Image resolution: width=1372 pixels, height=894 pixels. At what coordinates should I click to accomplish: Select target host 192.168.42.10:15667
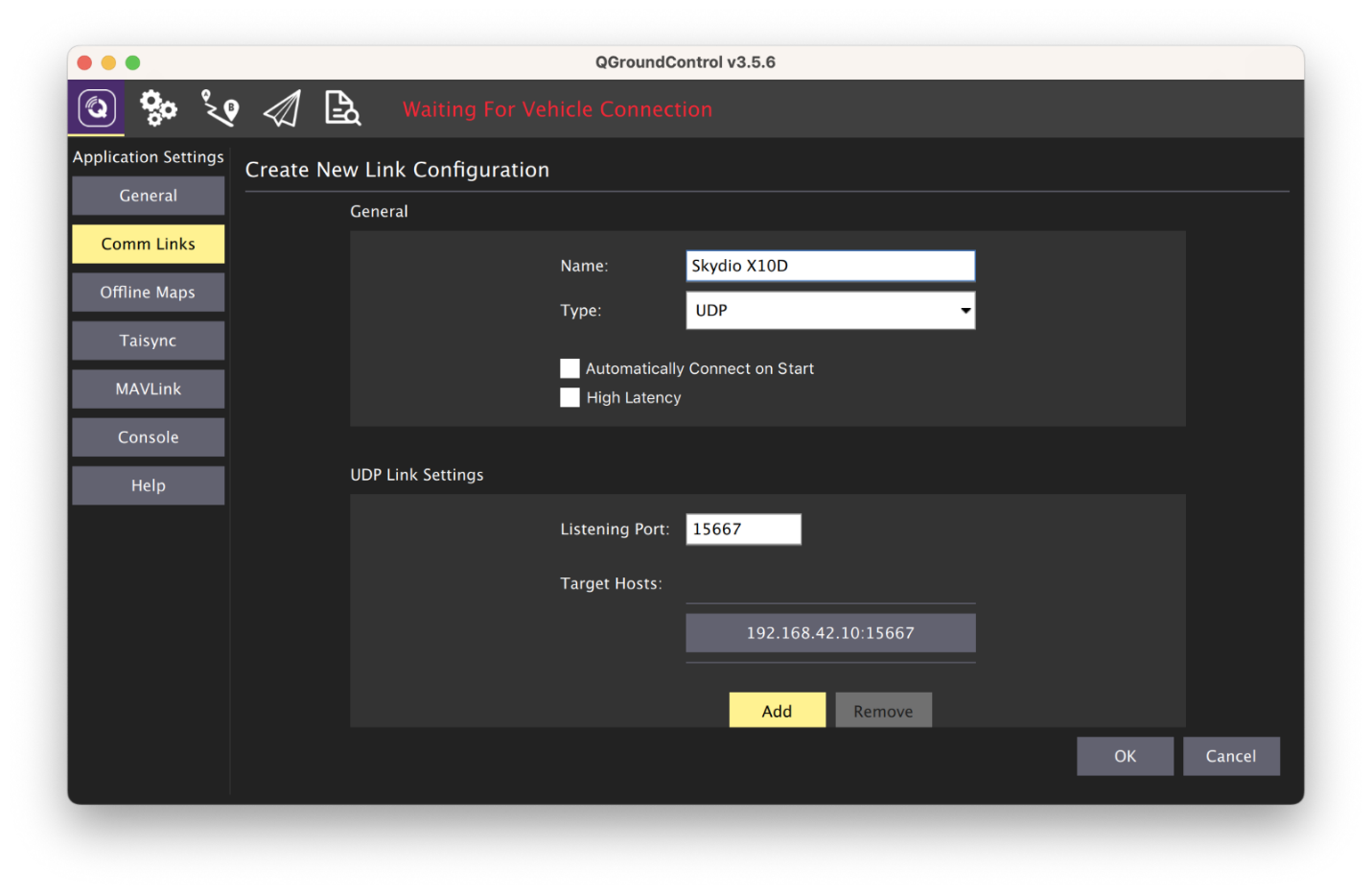[830, 633]
